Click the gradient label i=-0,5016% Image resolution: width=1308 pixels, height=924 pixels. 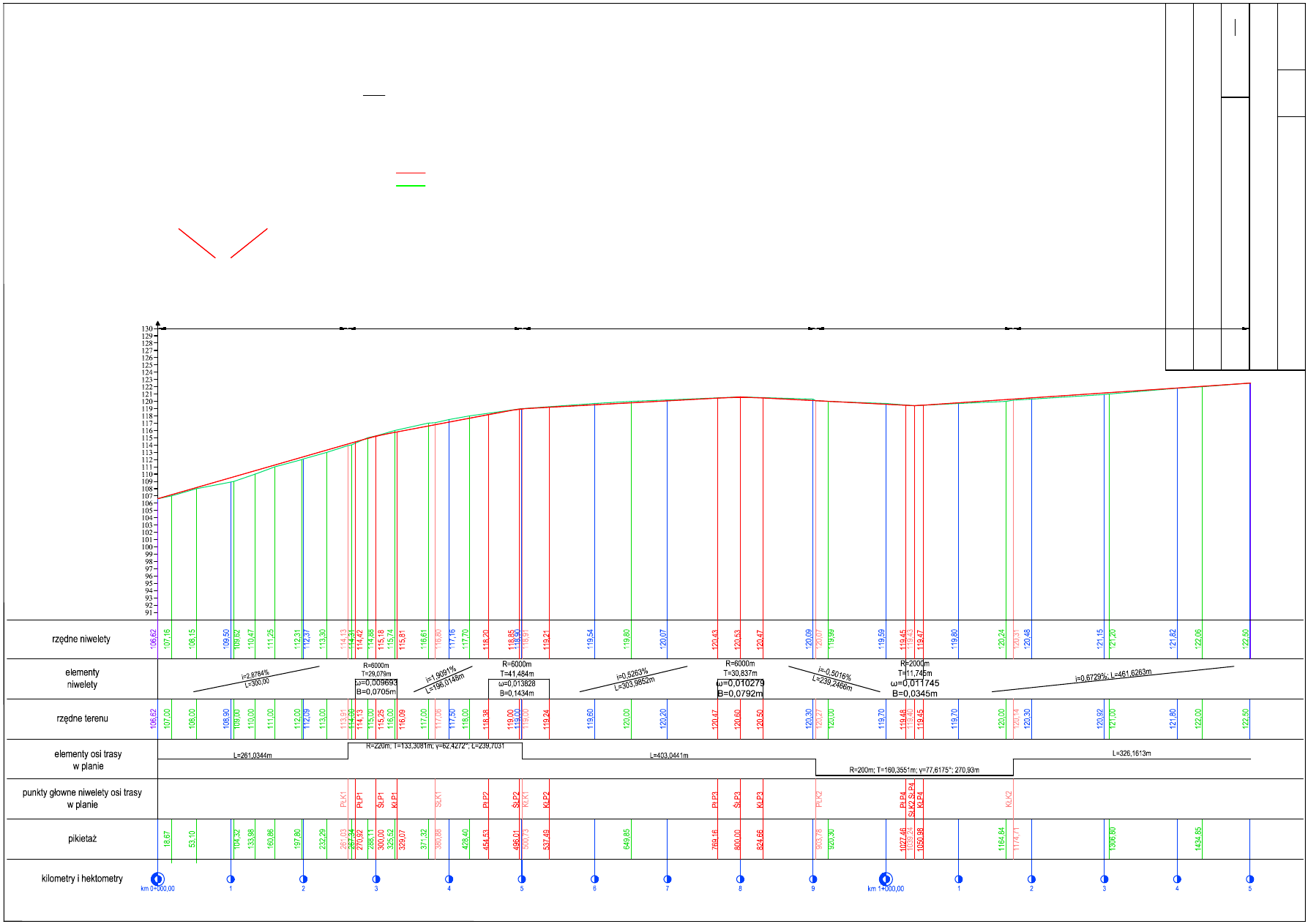(x=834, y=673)
